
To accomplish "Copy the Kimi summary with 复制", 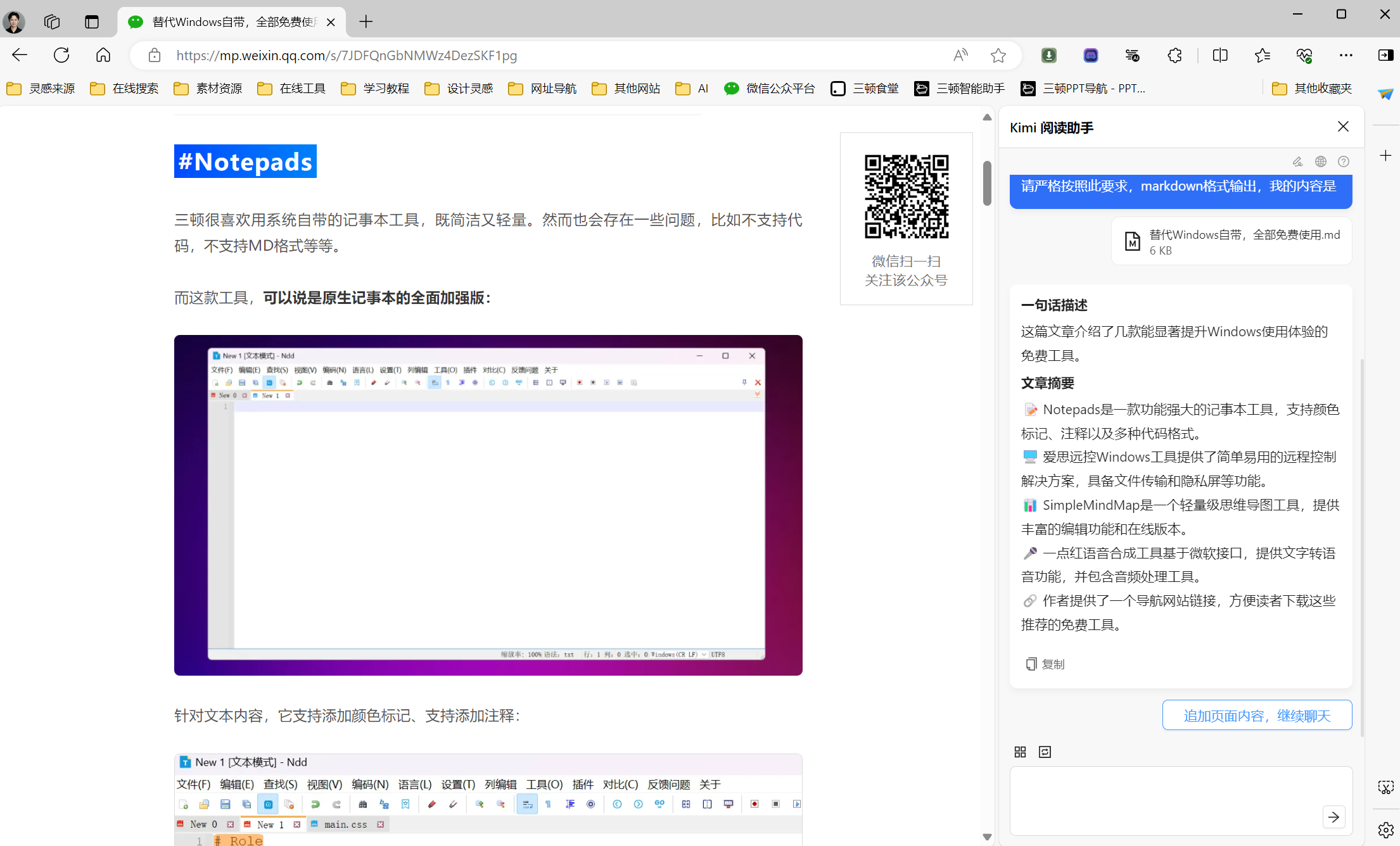I will (1045, 664).
